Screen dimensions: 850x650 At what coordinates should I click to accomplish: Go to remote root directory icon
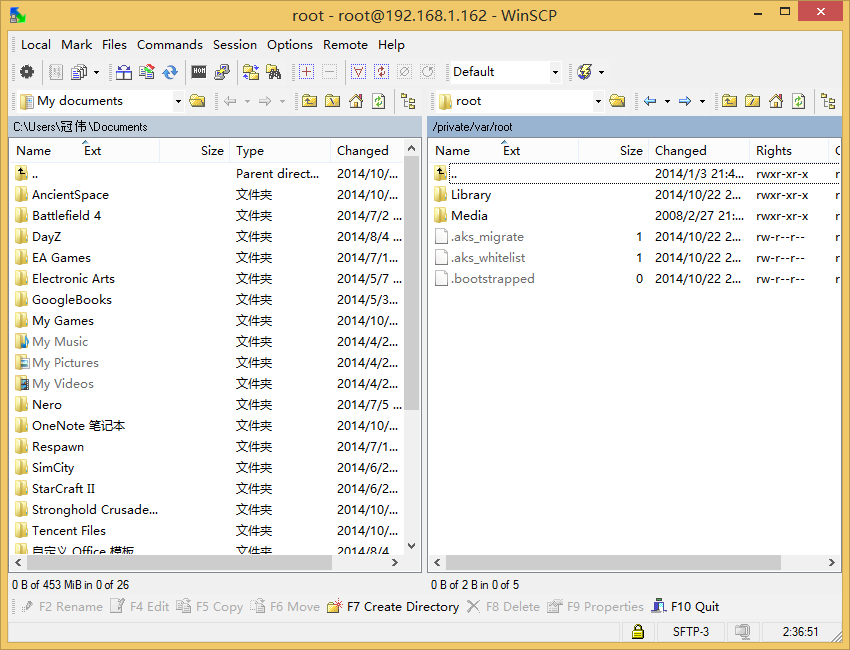(752, 101)
